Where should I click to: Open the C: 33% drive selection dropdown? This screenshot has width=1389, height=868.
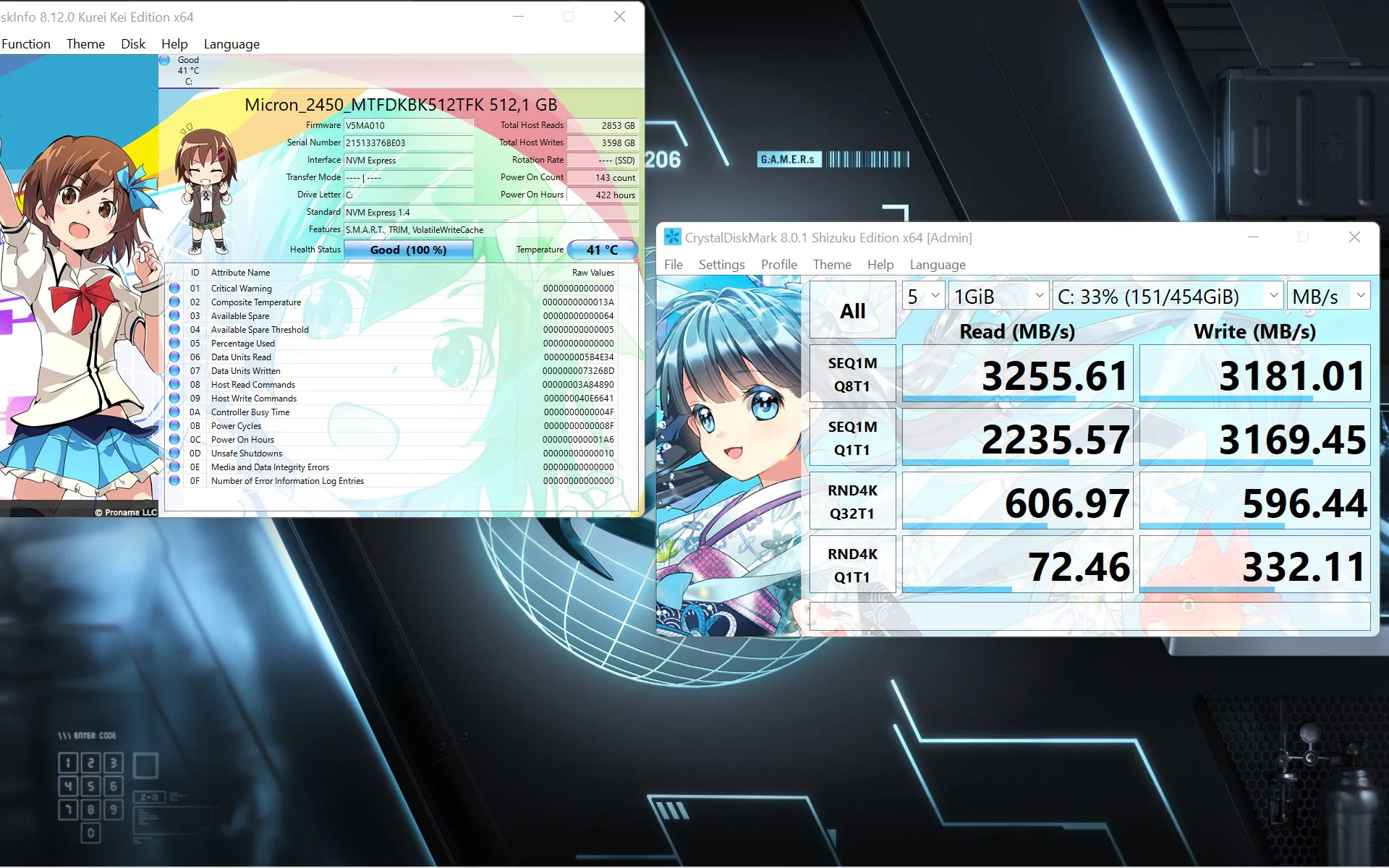pyautogui.click(x=1168, y=296)
